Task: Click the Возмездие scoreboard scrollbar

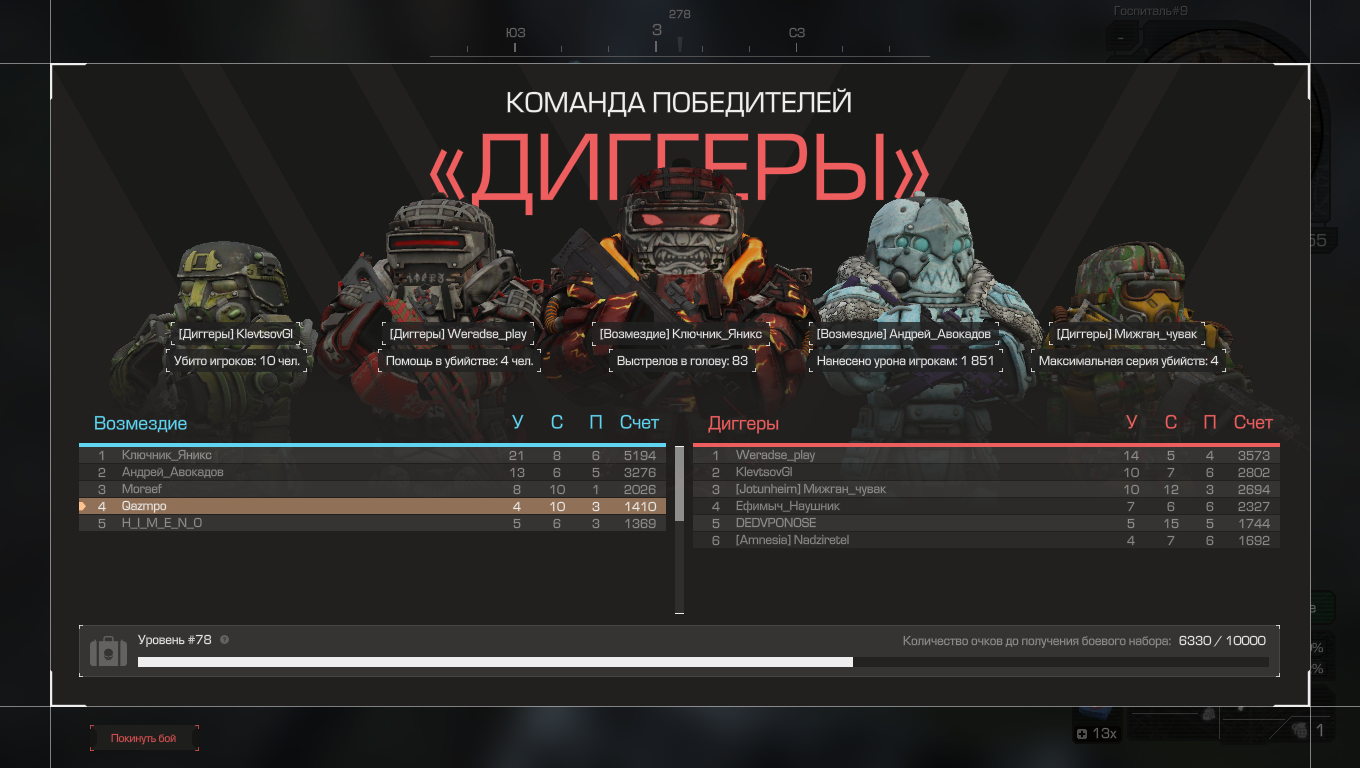Action: coord(679,483)
